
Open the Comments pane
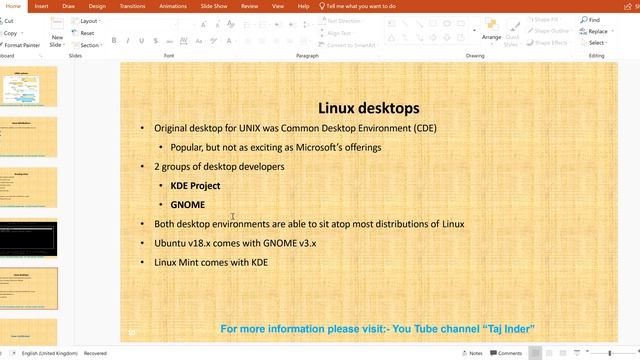[506, 353]
